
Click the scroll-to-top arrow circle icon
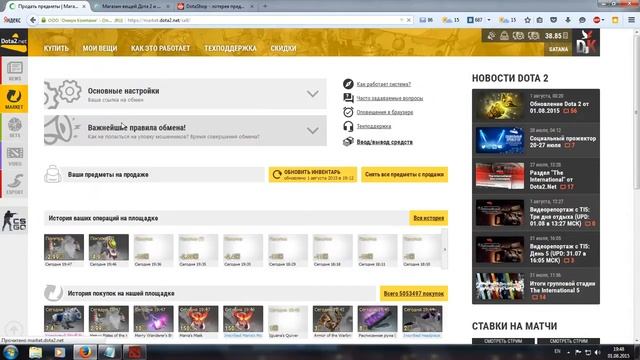click(14, 329)
